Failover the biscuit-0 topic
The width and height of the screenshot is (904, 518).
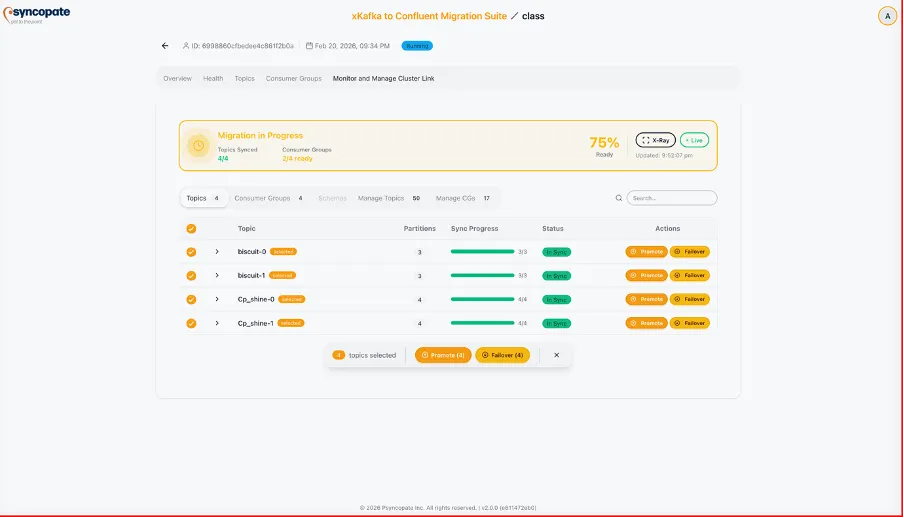(x=690, y=252)
